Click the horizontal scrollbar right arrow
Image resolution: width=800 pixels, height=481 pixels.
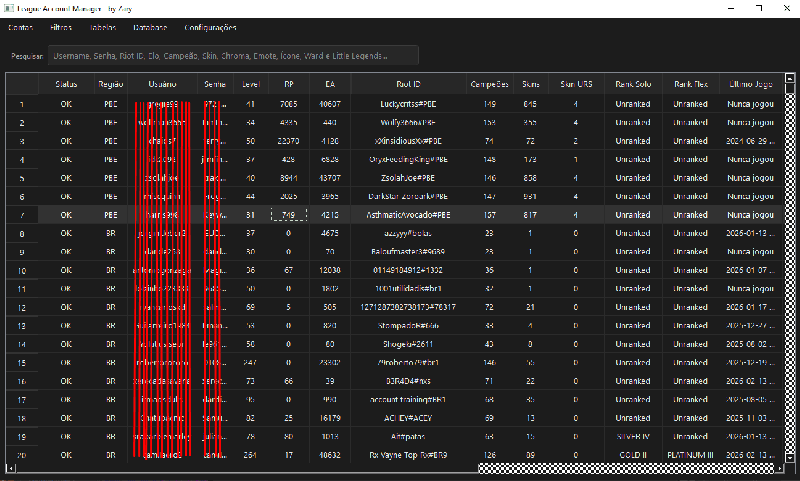(x=777, y=468)
